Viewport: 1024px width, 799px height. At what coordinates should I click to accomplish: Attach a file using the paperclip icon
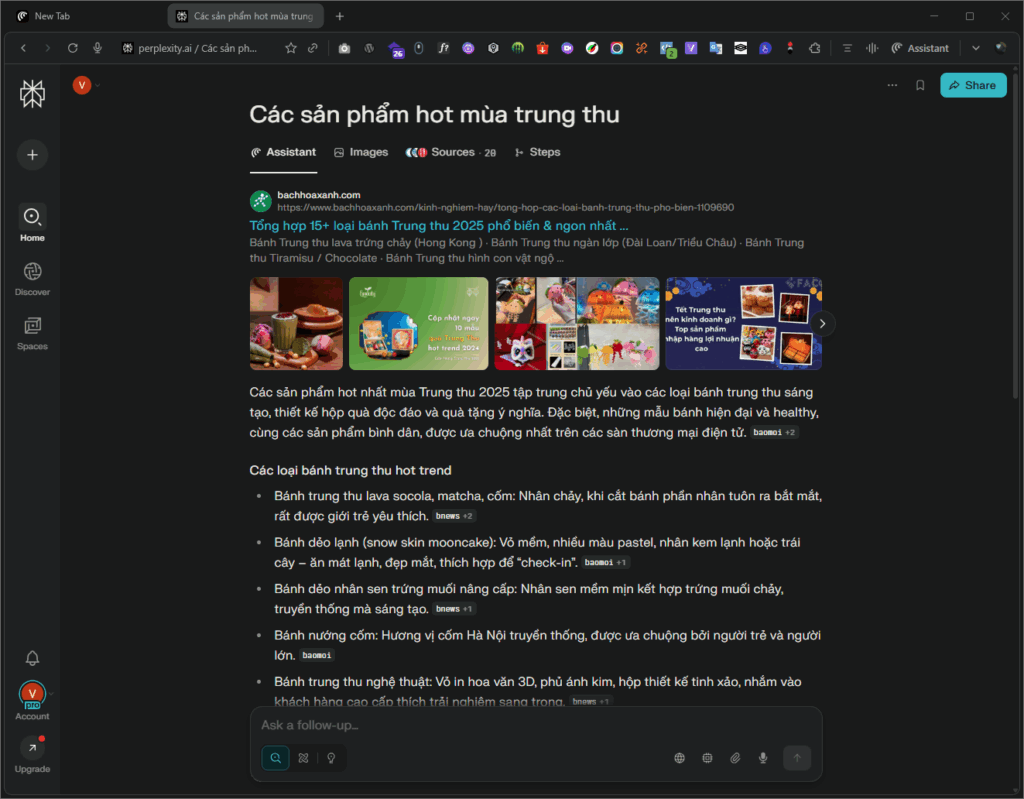(x=735, y=758)
